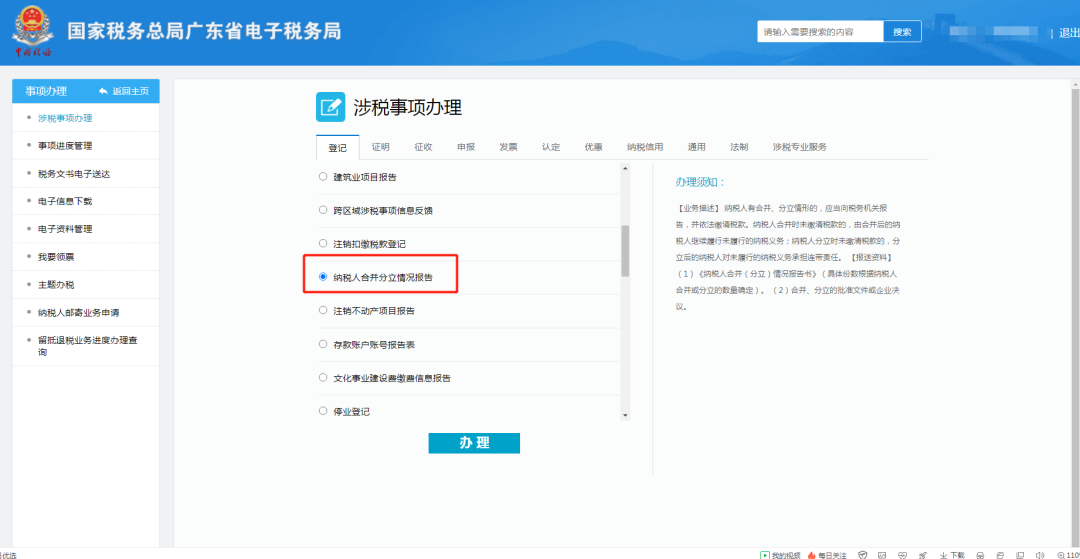The width and height of the screenshot is (1080, 559).
Task: Open 电子信息下载 in sidebar
Action: click(65, 201)
